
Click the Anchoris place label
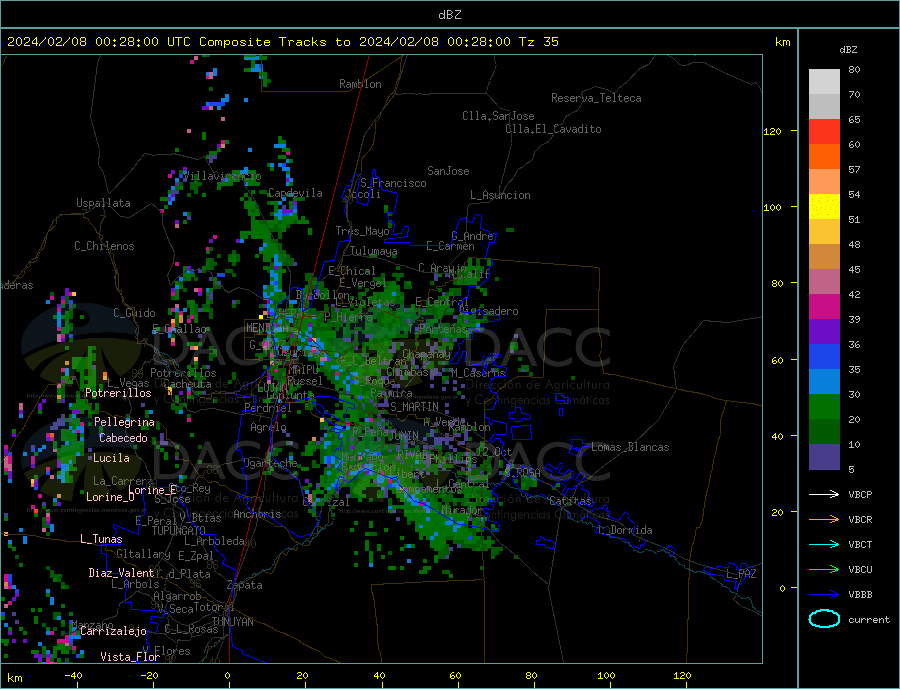click(257, 514)
